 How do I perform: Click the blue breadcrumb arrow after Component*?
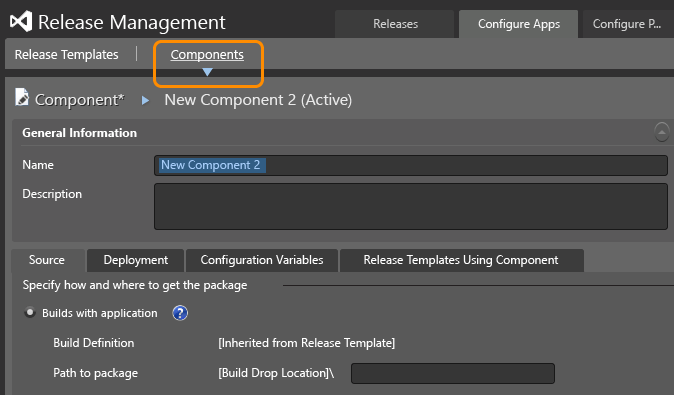146,101
